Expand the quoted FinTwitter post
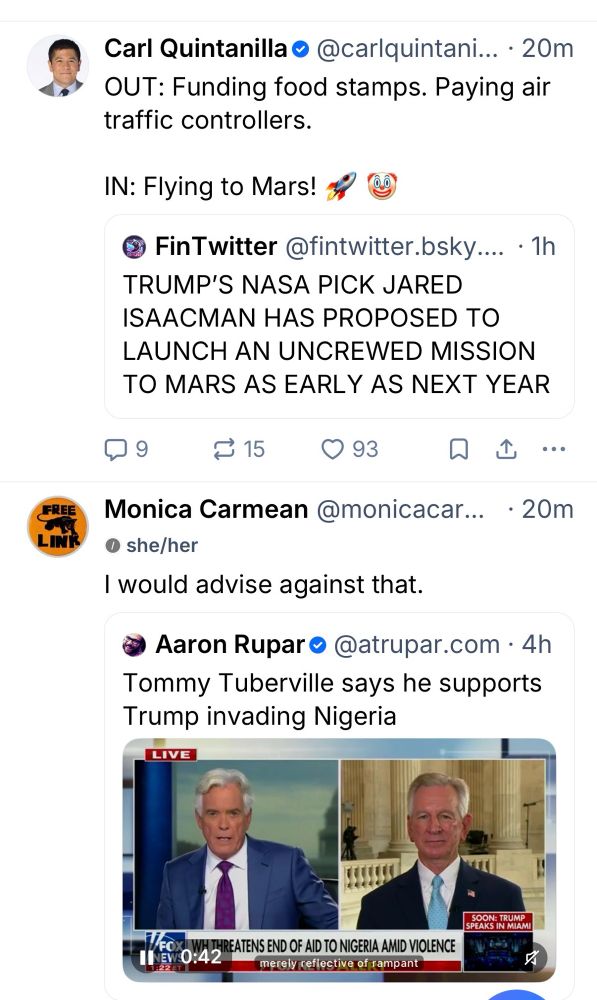The height and width of the screenshot is (1000, 597). click(x=340, y=330)
